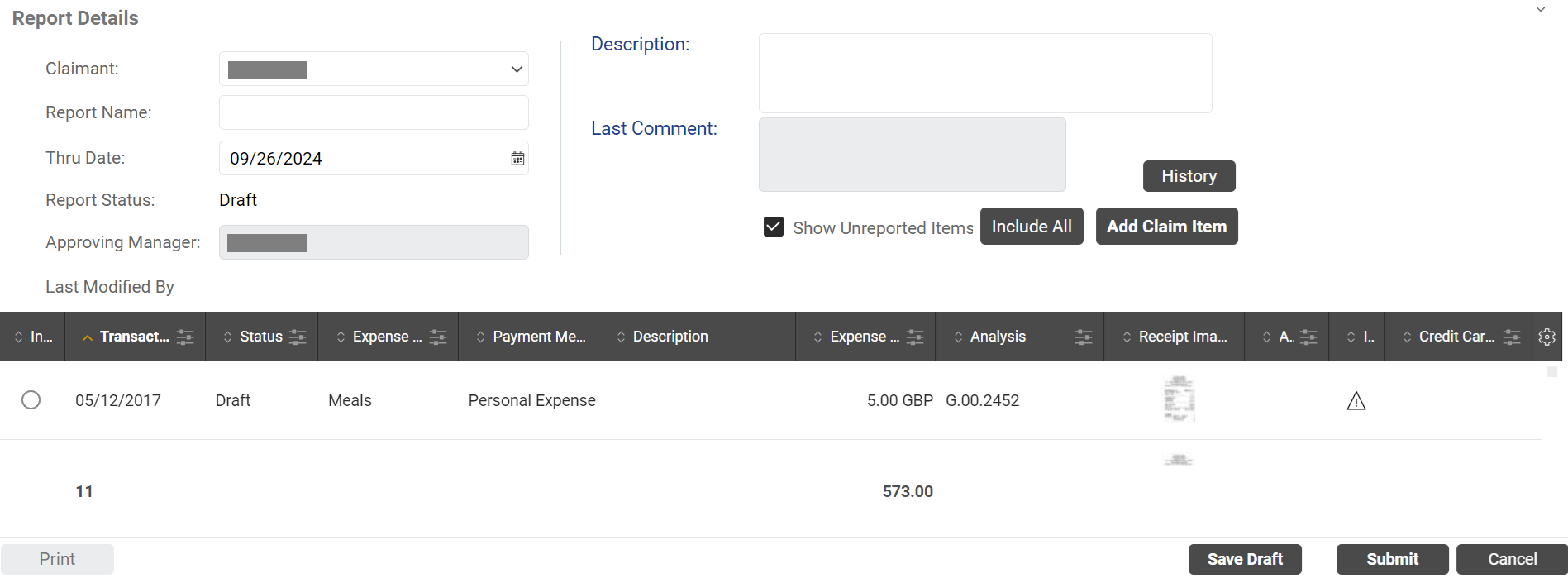Open filter options for Status column
Screen dimensions: 1568x583
(x=298, y=337)
